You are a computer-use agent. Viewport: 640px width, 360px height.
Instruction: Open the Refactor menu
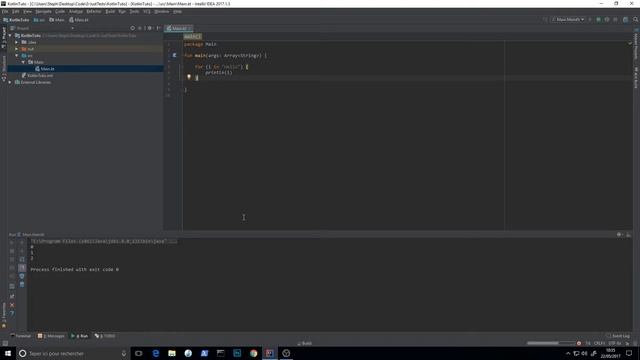tap(94, 11)
